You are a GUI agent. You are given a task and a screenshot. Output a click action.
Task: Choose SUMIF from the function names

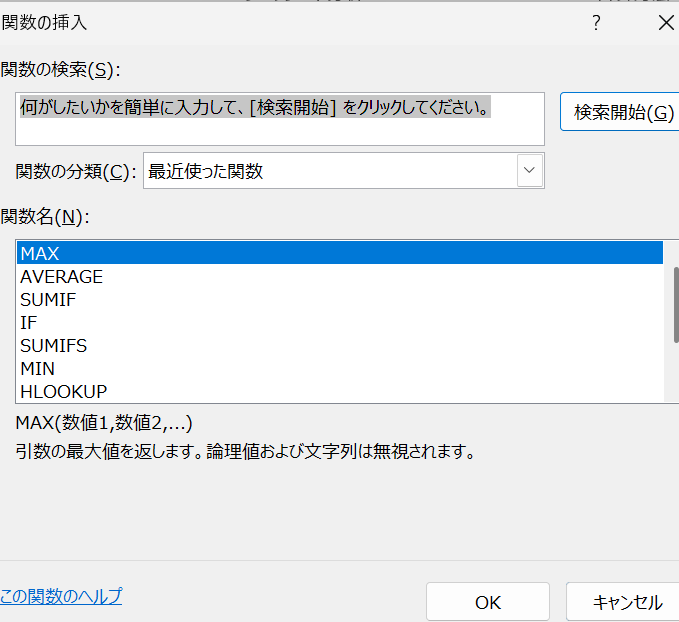(x=48, y=300)
